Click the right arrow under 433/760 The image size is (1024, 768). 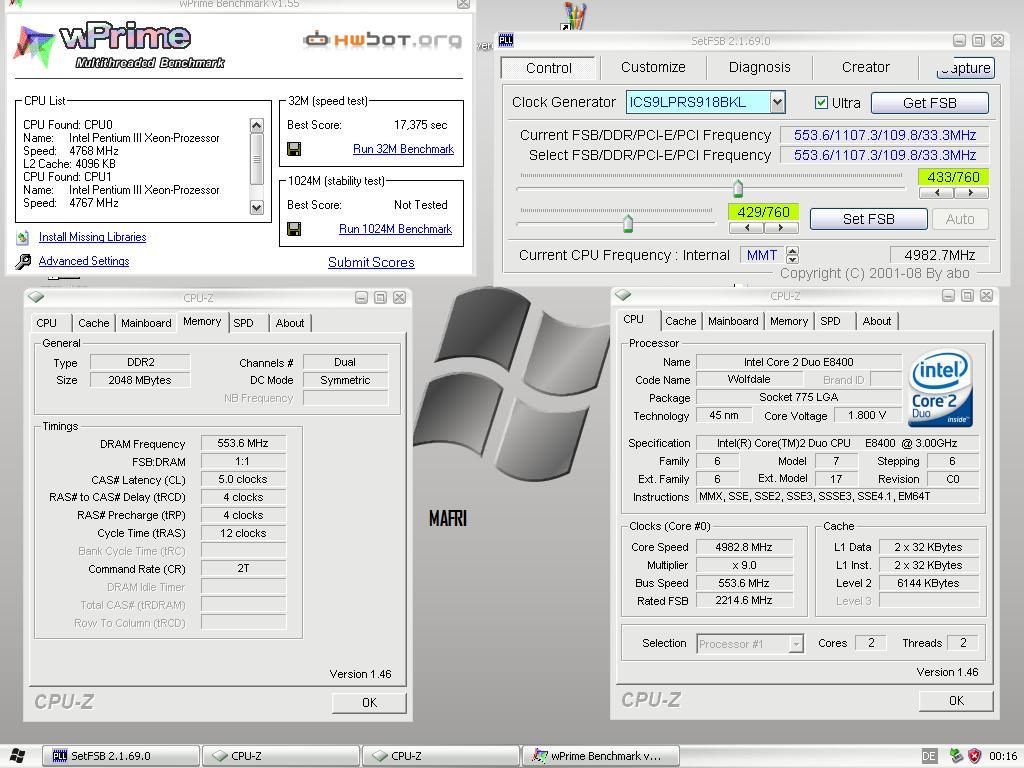coord(971,193)
